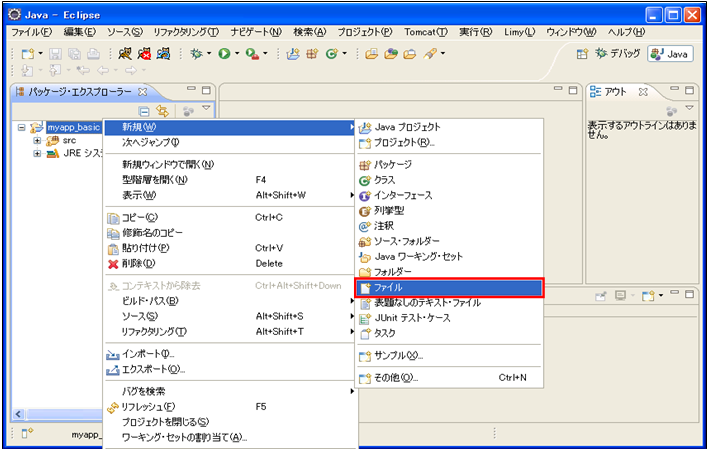Click the パッケージ icon in submenu
709x451 pixels.
pos(364,165)
